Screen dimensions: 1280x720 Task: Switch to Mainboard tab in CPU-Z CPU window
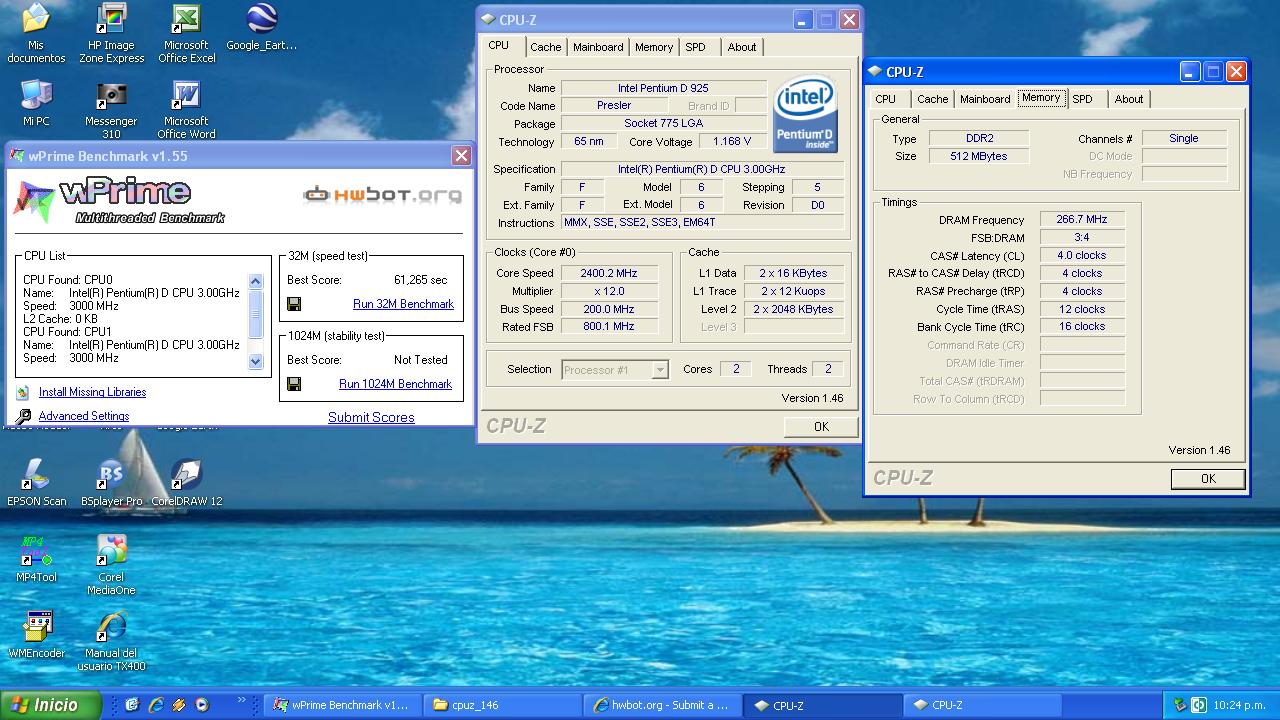(x=598, y=47)
